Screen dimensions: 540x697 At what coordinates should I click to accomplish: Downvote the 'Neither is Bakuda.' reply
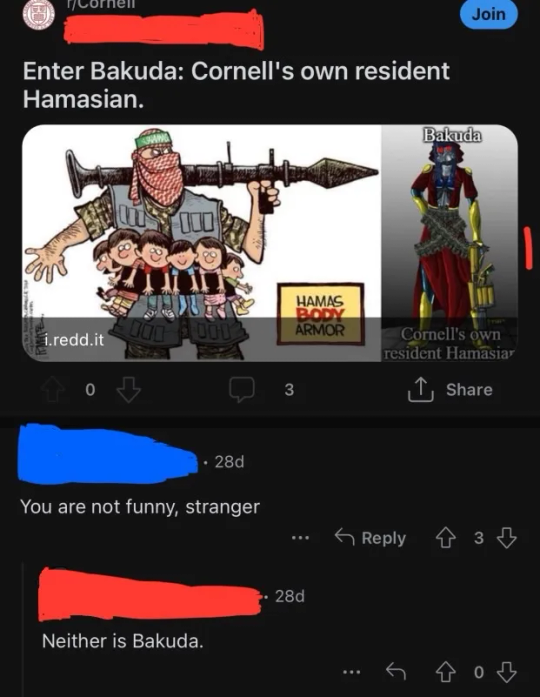pos(507,672)
